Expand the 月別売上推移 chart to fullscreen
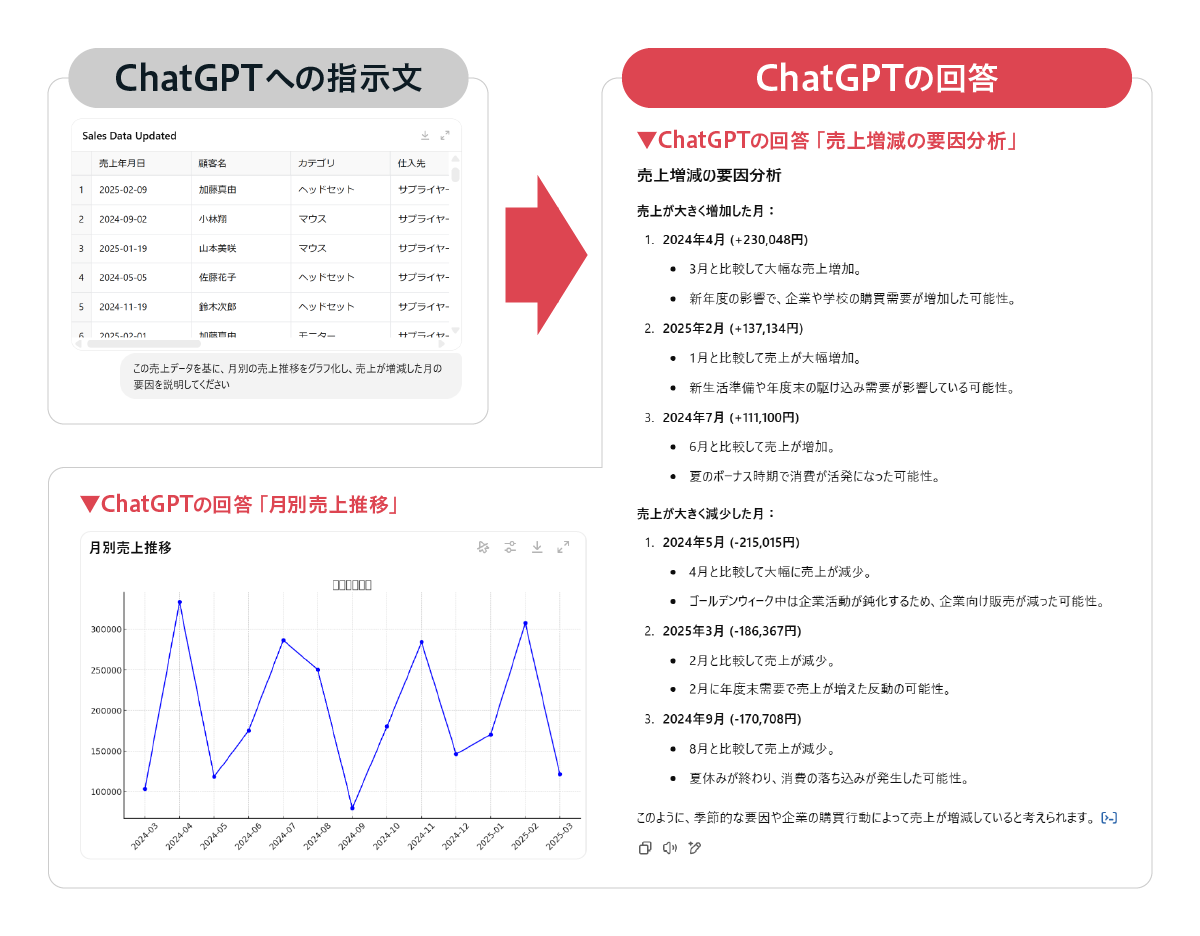Screen dimensions: 1200x936 point(563,547)
